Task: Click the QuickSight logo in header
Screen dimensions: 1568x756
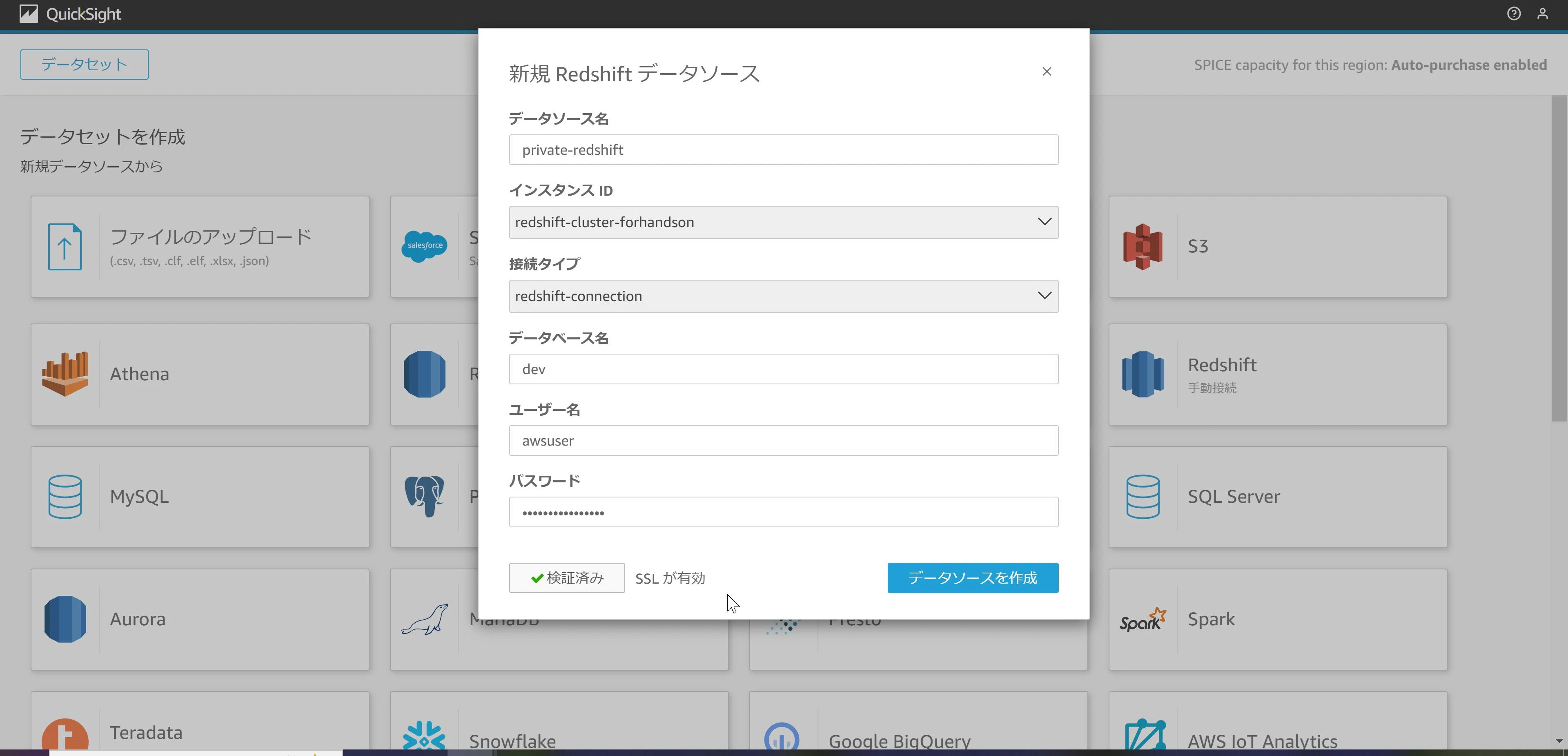Action: pyautogui.click(x=70, y=13)
